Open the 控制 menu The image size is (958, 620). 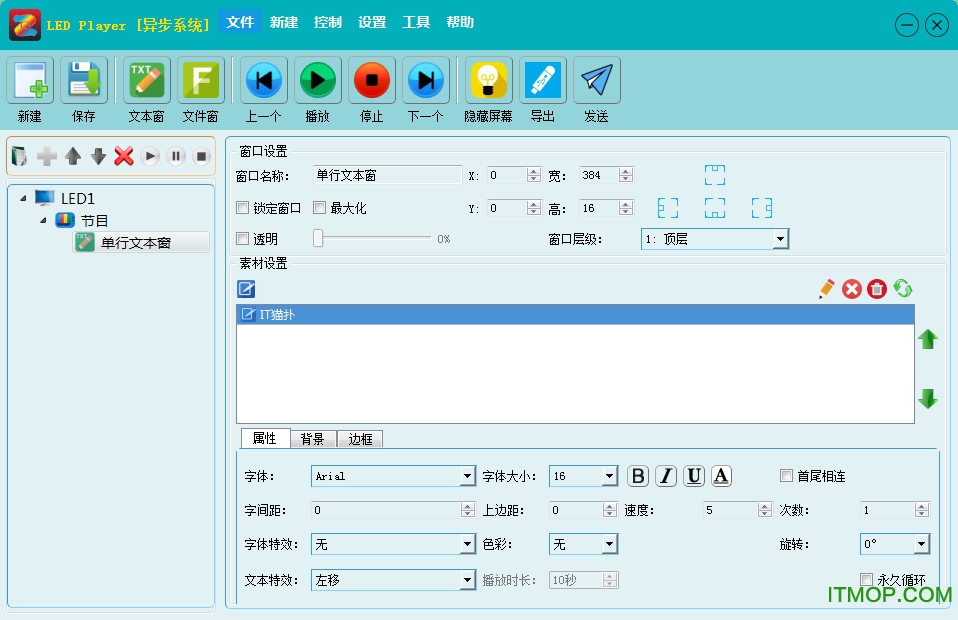328,22
